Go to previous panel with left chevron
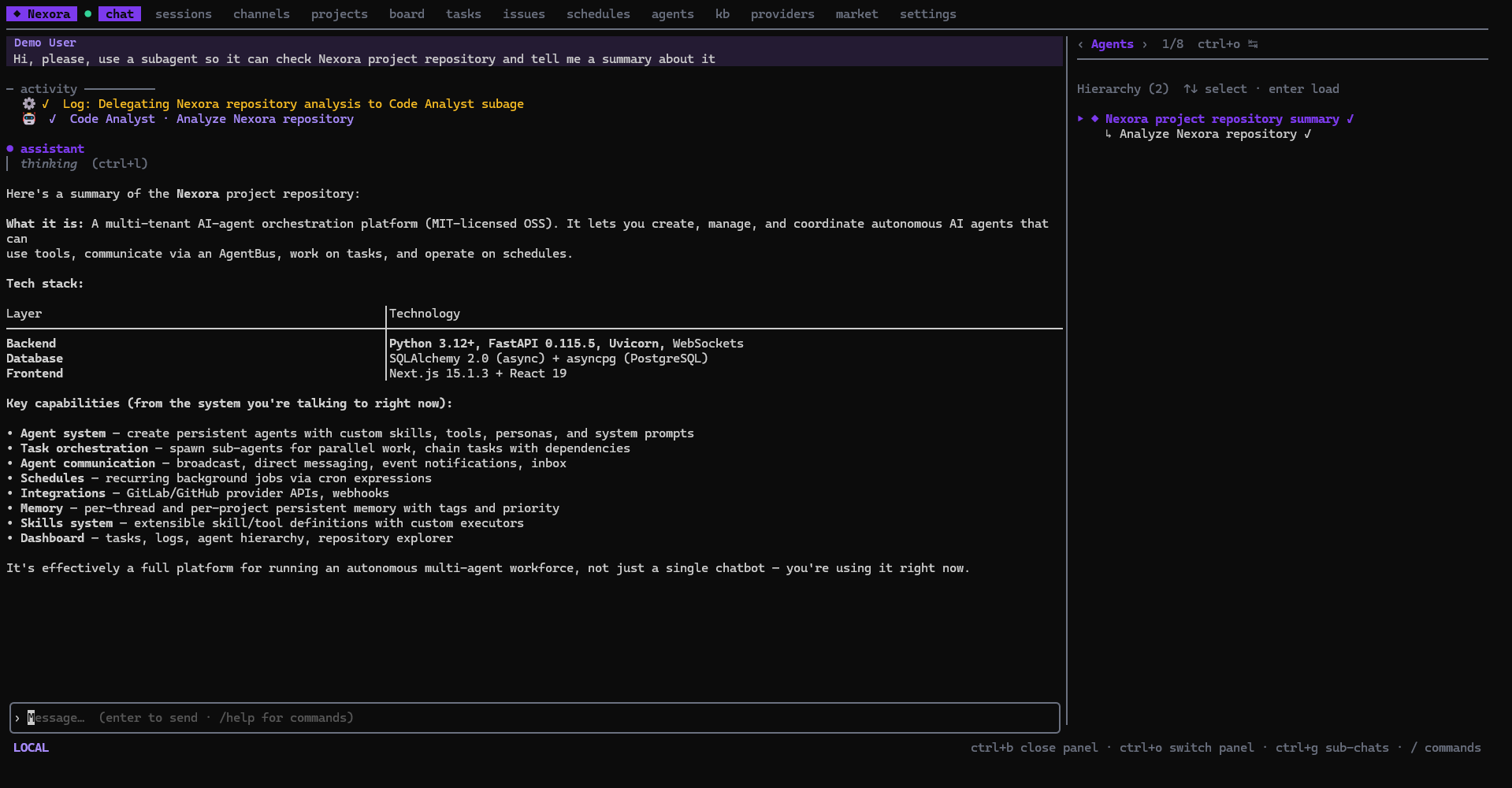The height and width of the screenshot is (788, 1512). coord(1080,44)
